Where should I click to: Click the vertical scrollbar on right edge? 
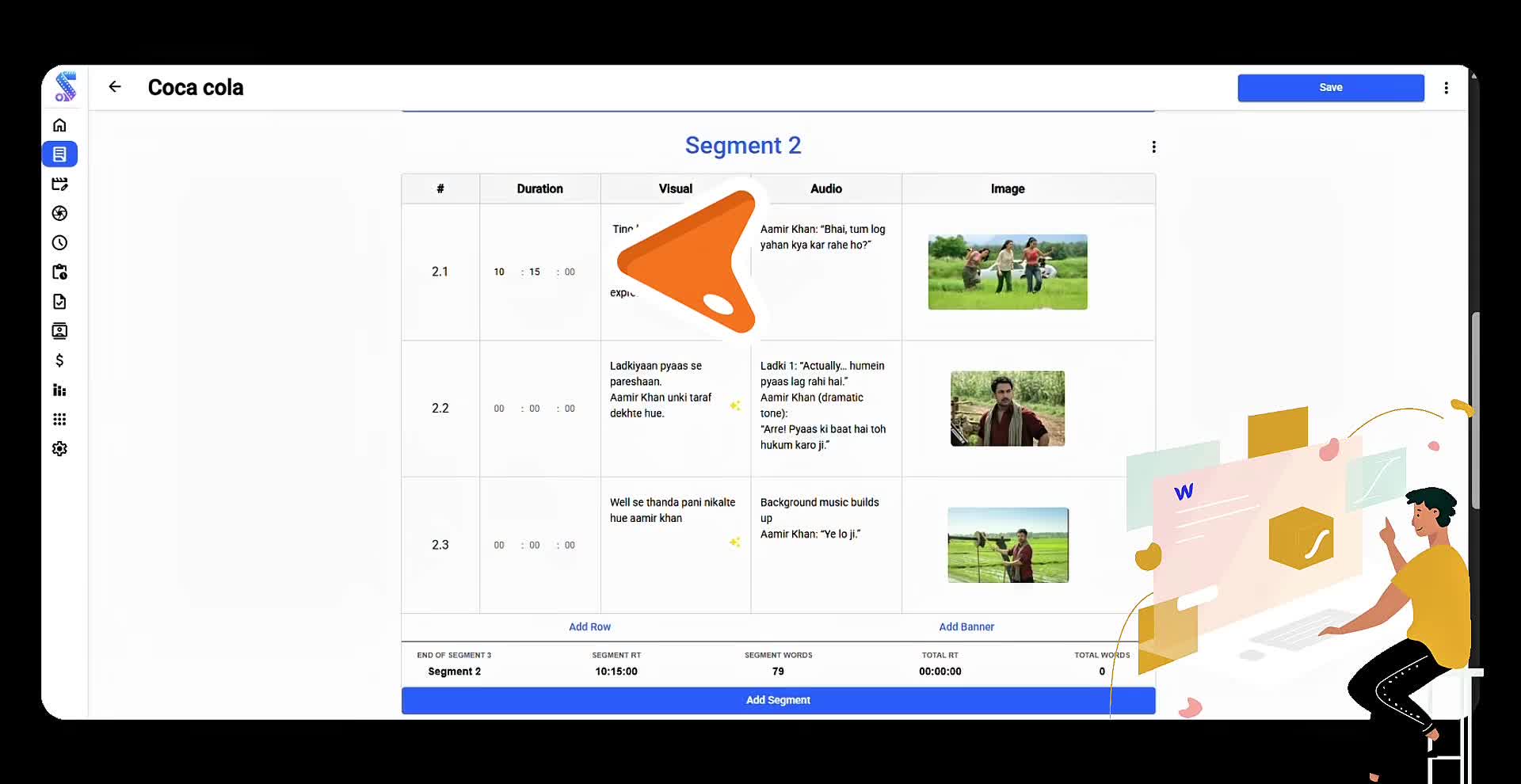(x=1475, y=410)
